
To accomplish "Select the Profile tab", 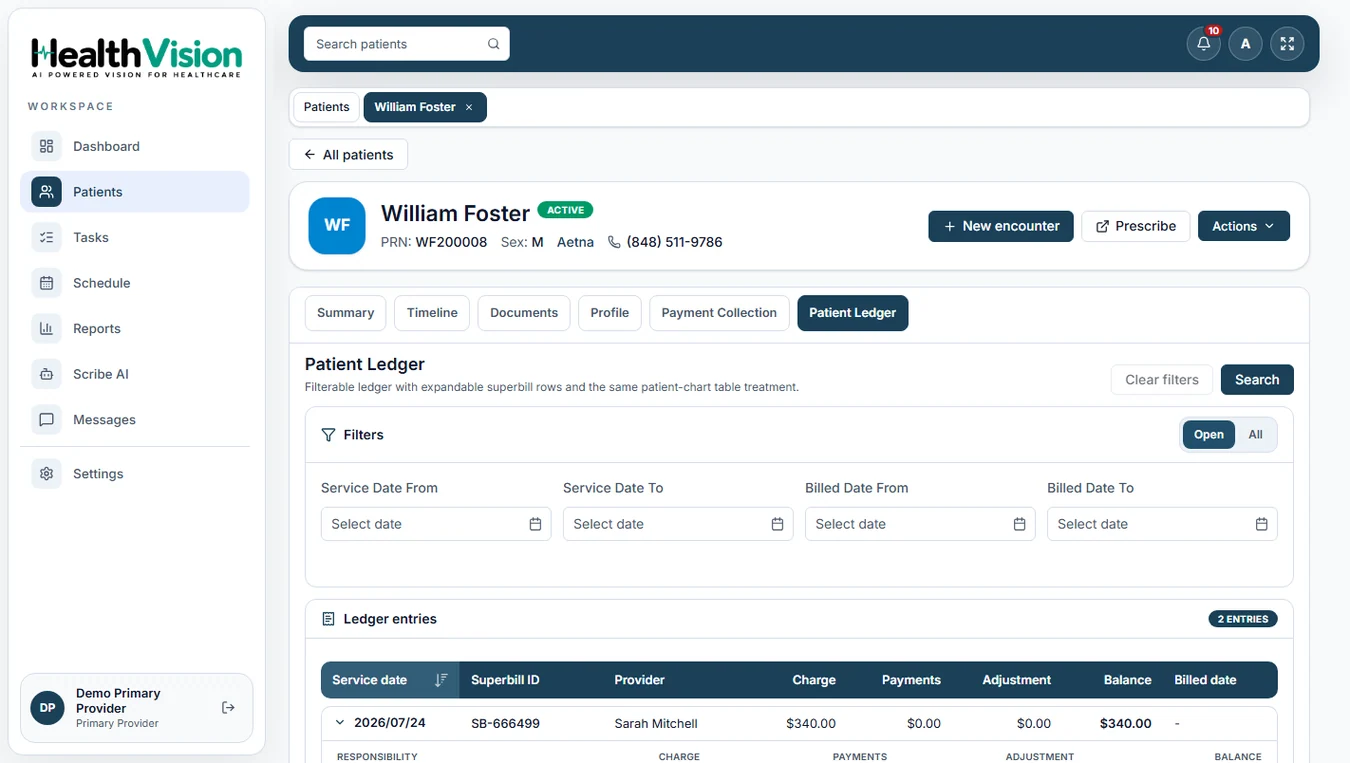I will 610,313.
